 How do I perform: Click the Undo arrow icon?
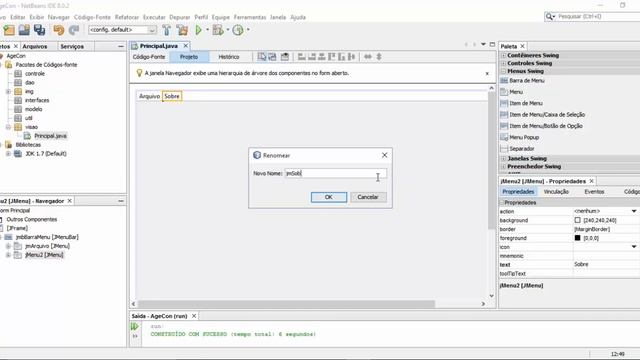click(x=59, y=30)
